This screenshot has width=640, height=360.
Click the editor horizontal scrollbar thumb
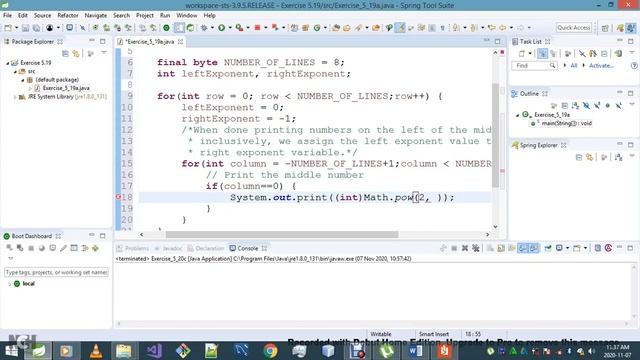click(x=282, y=235)
